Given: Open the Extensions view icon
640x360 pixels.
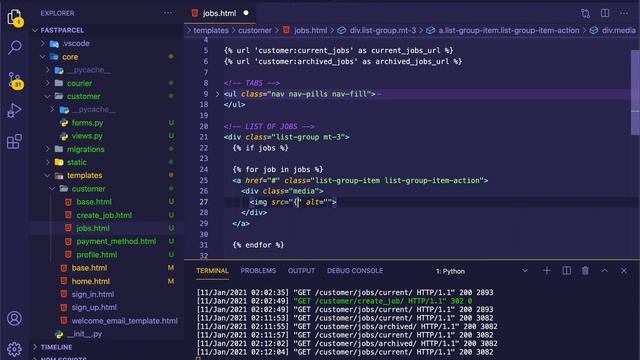Looking at the screenshot, I should (14, 141).
